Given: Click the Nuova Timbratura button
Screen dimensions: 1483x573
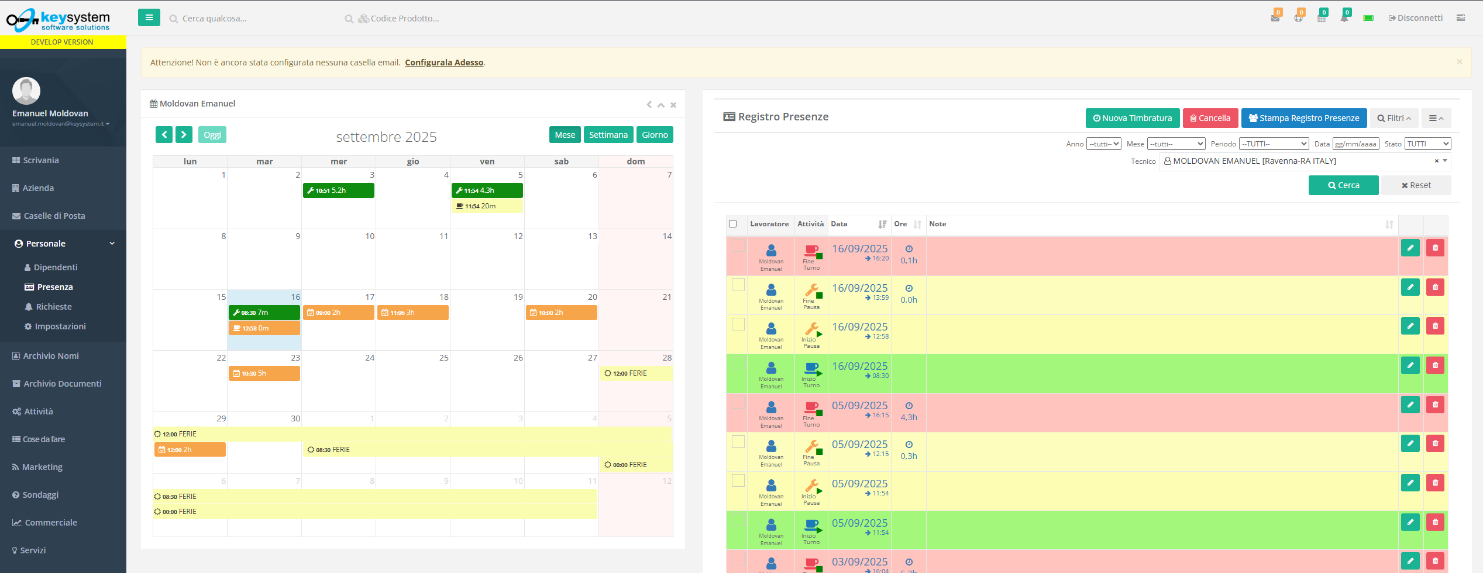Looking at the screenshot, I should [1132, 118].
